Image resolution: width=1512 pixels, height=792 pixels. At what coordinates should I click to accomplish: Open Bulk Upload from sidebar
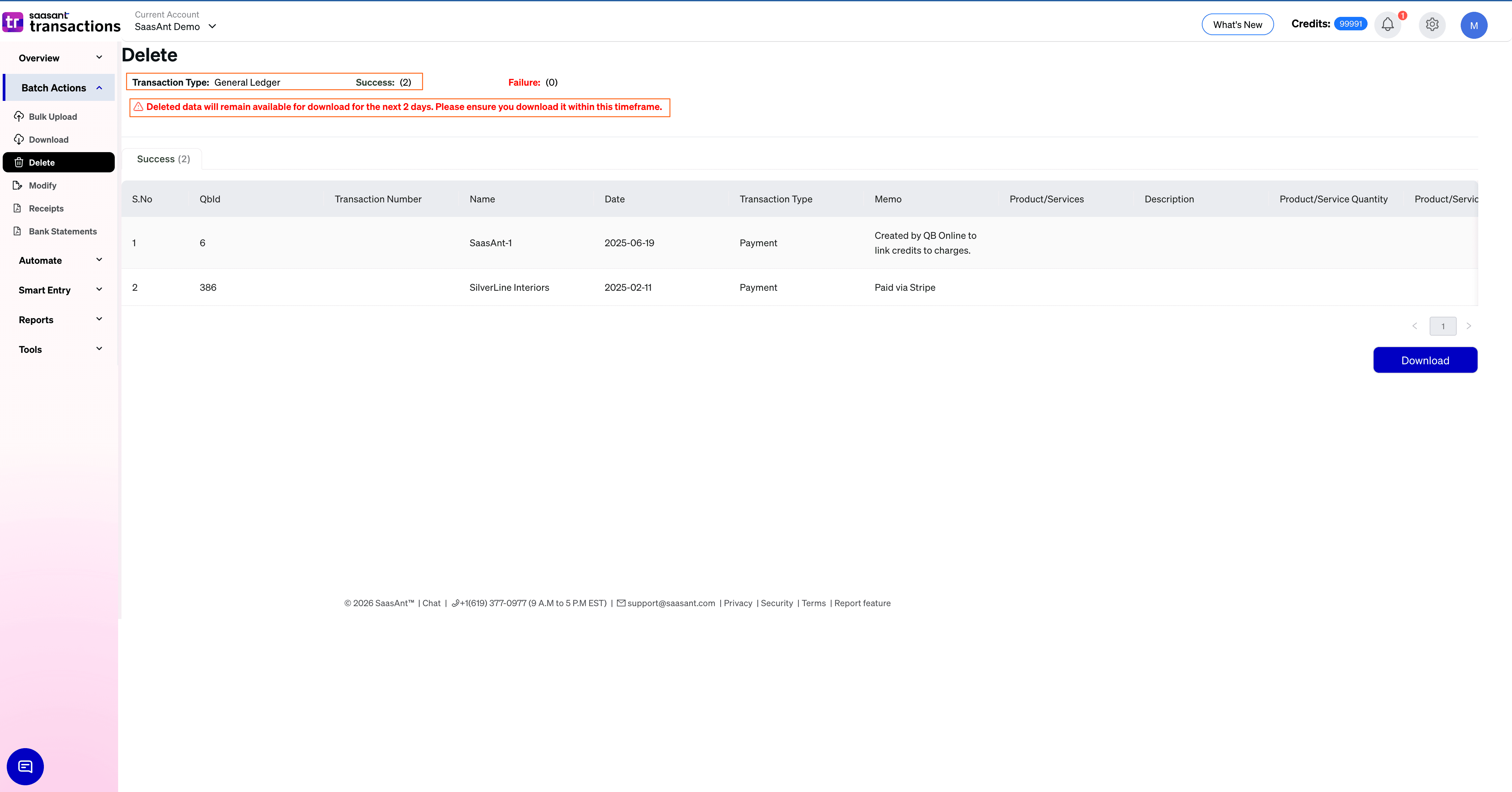click(x=52, y=117)
